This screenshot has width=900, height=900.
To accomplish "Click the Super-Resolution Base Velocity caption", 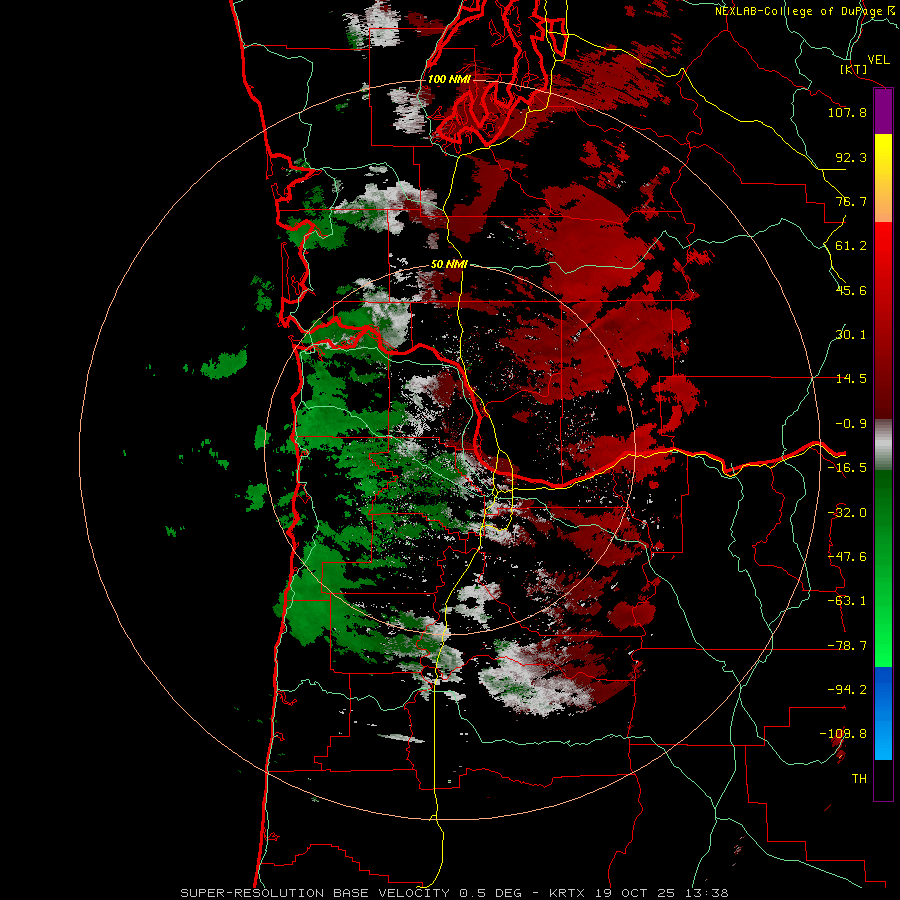I will [454, 893].
